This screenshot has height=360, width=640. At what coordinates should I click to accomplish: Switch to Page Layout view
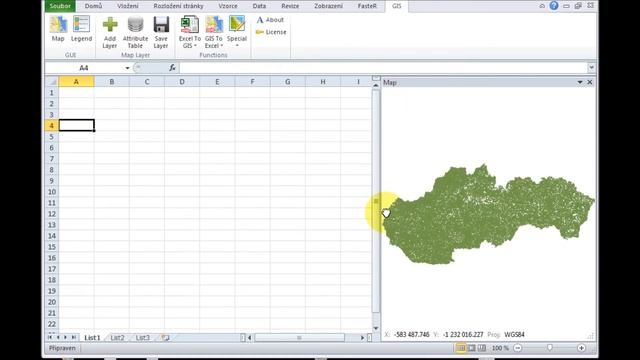pos(471,348)
